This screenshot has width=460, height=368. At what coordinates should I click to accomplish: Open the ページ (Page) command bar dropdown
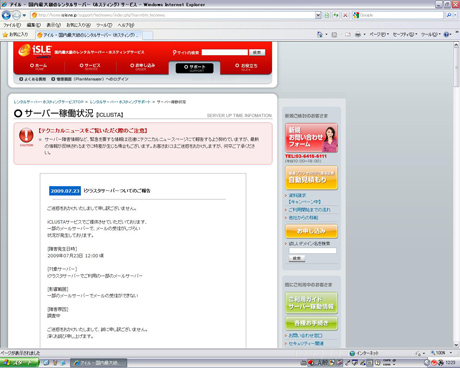coord(379,34)
